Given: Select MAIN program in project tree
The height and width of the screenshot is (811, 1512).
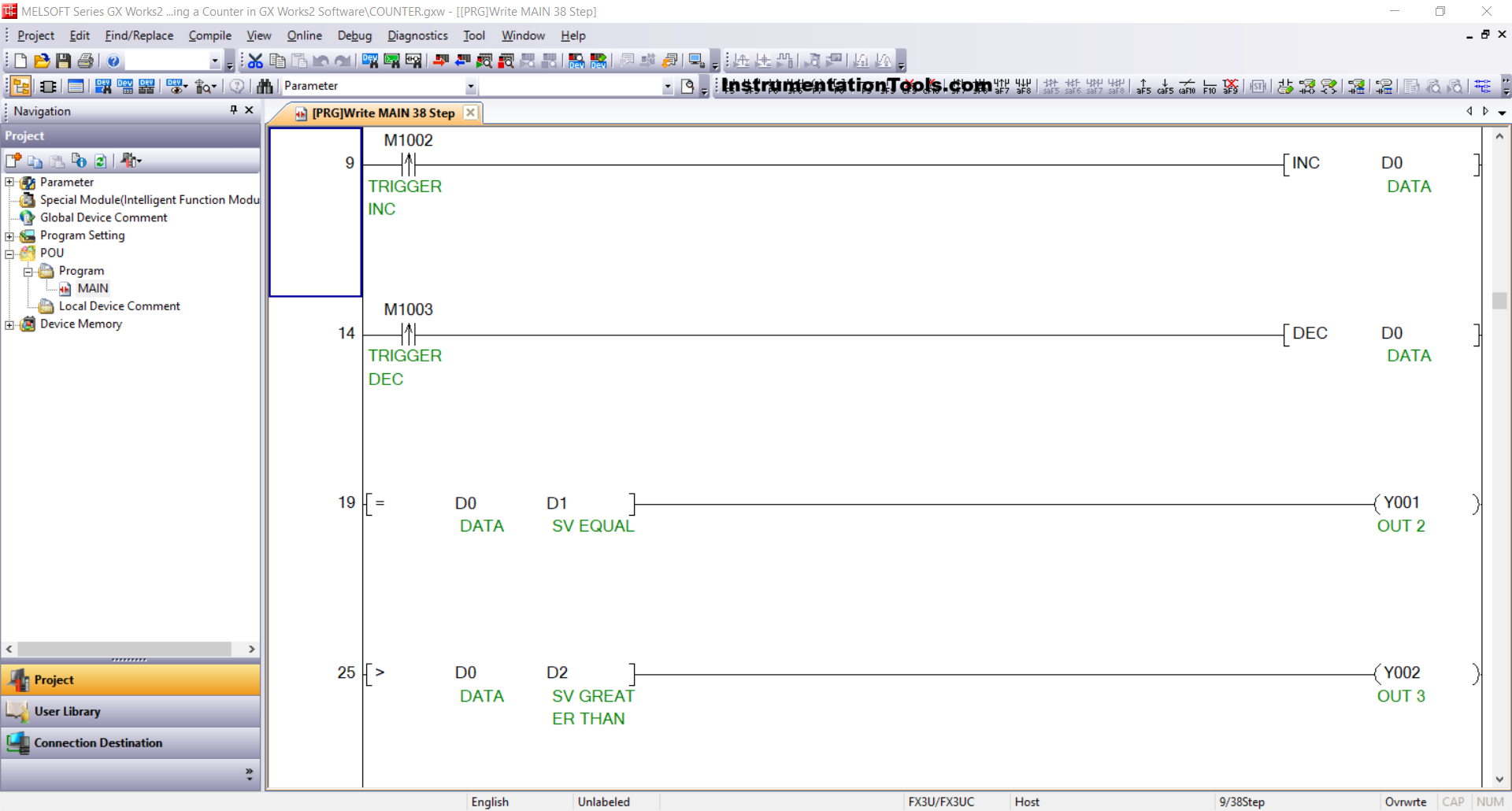Looking at the screenshot, I should click(x=93, y=288).
